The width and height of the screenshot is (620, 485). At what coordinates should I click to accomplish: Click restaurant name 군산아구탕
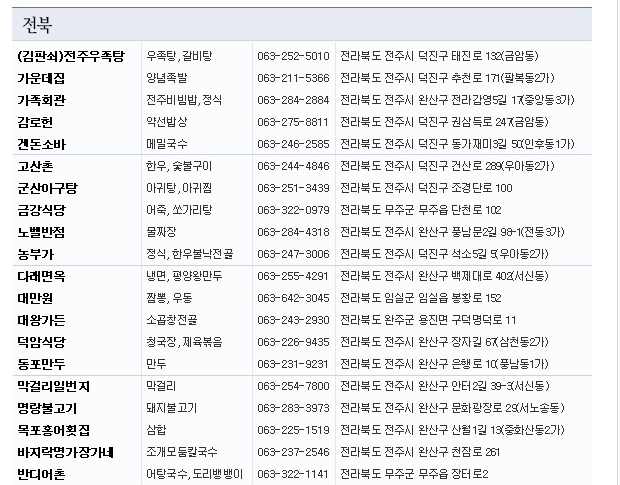click(x=47, y=188)
